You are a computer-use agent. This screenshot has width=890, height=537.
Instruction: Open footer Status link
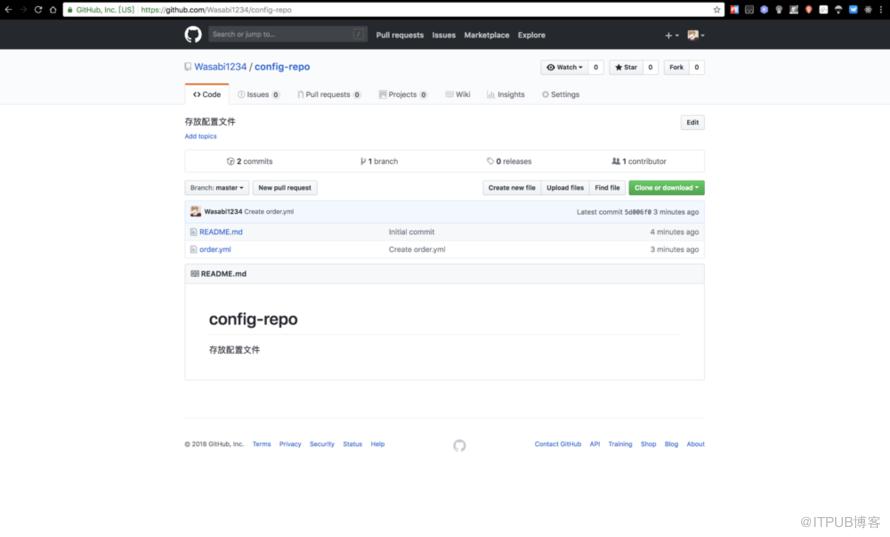pos(352,444)
